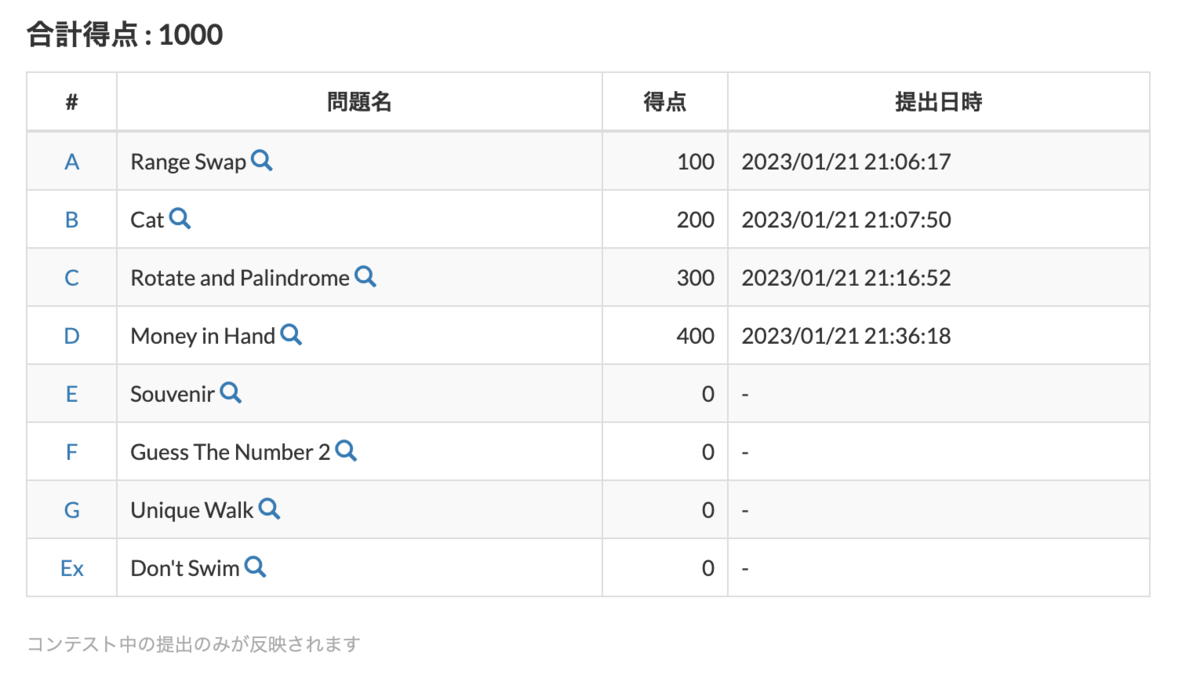Click the Range Swap problem name text
1200x689 pixels.
188,160
